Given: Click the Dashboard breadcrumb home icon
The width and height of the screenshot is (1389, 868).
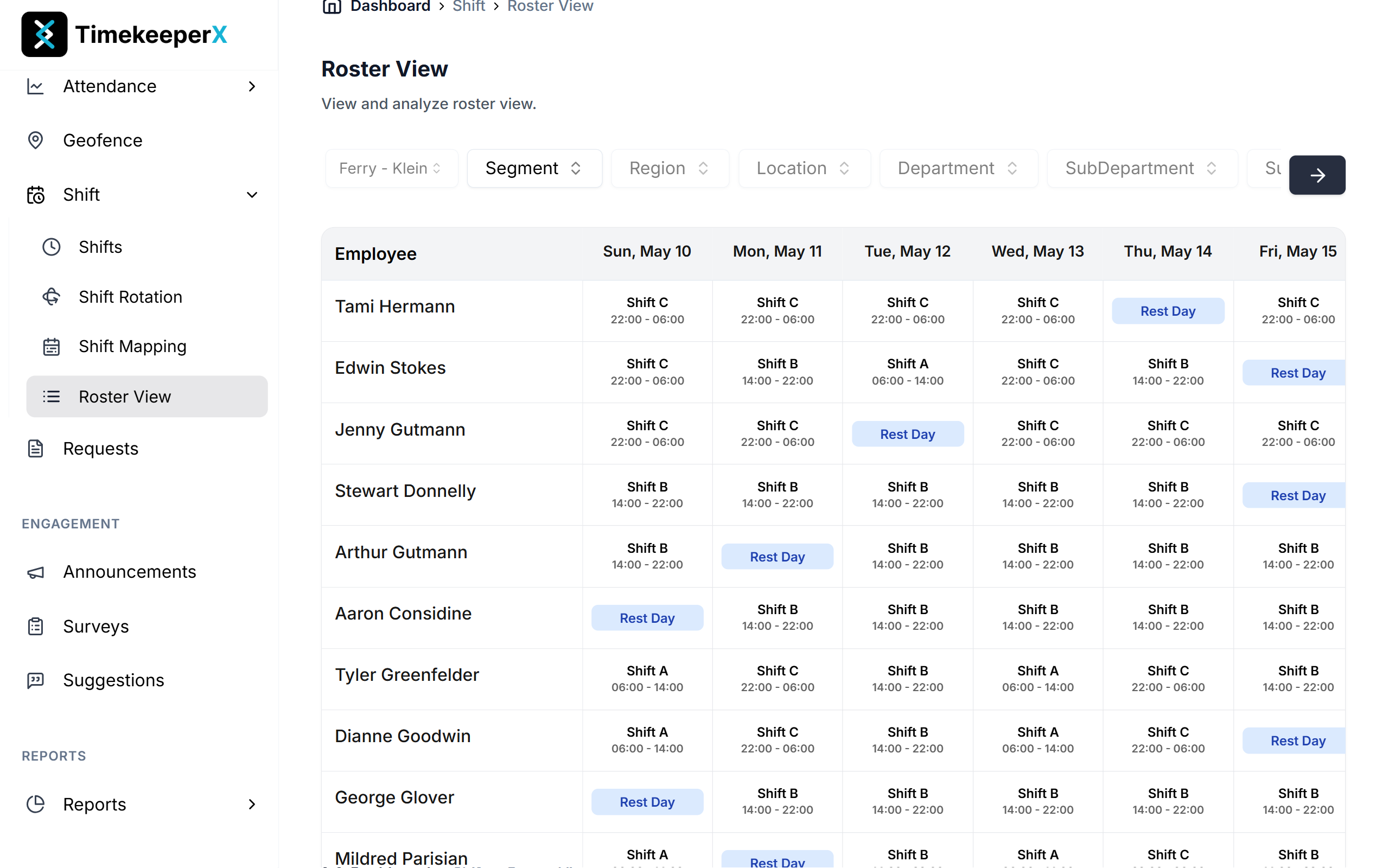Looking at the screenshot, I should pyautogui.click(x=332, y=7).
